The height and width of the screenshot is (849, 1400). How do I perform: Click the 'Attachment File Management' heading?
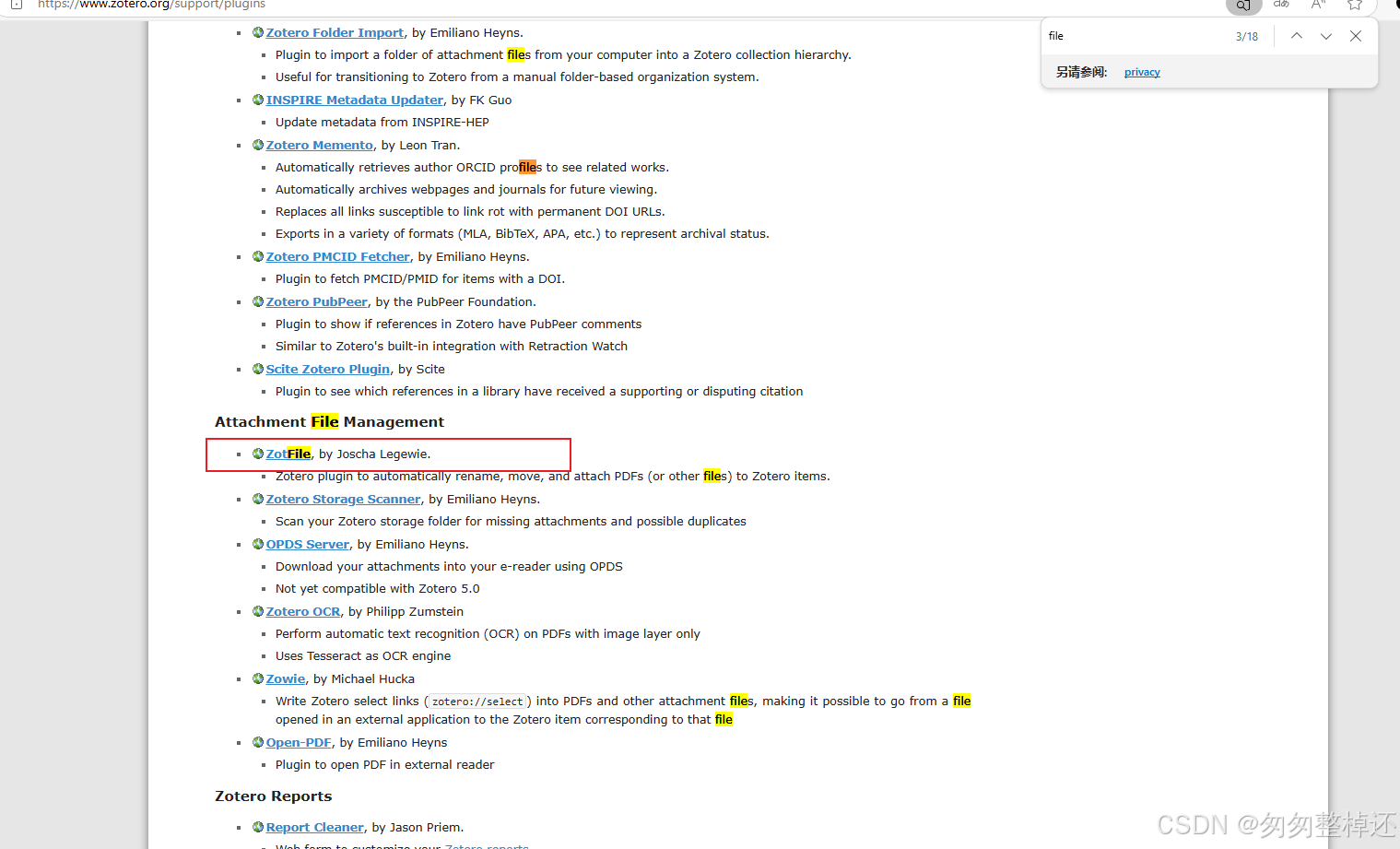329,421
